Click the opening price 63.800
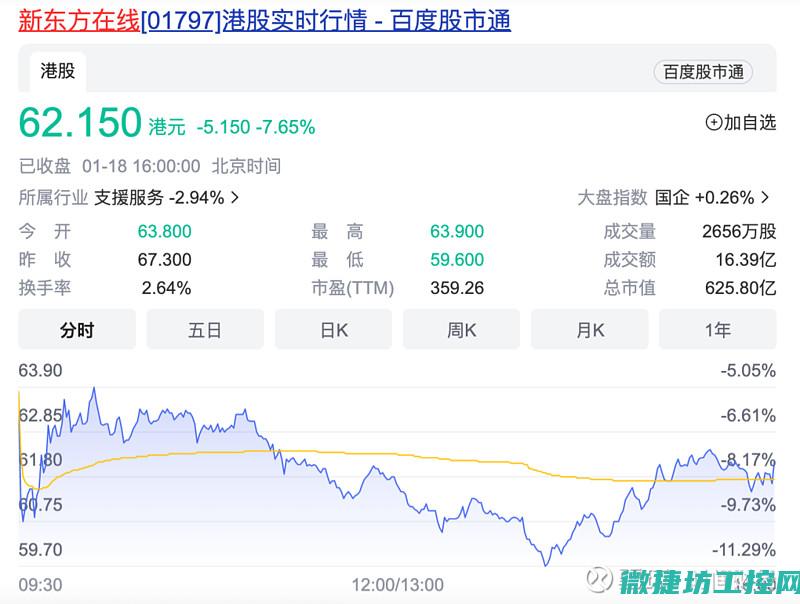 (164, 232)
